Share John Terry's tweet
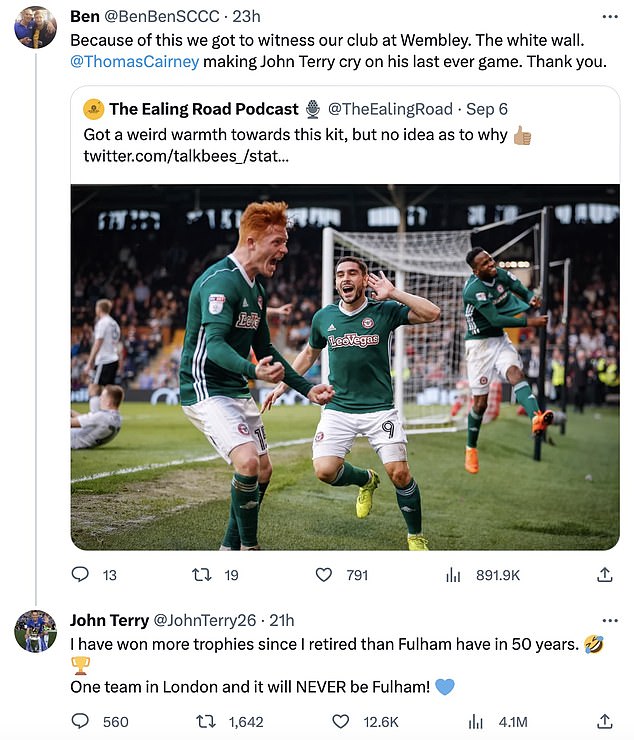Image resolution: width=634 pixels, height=740 pixels. click(604, 721)
